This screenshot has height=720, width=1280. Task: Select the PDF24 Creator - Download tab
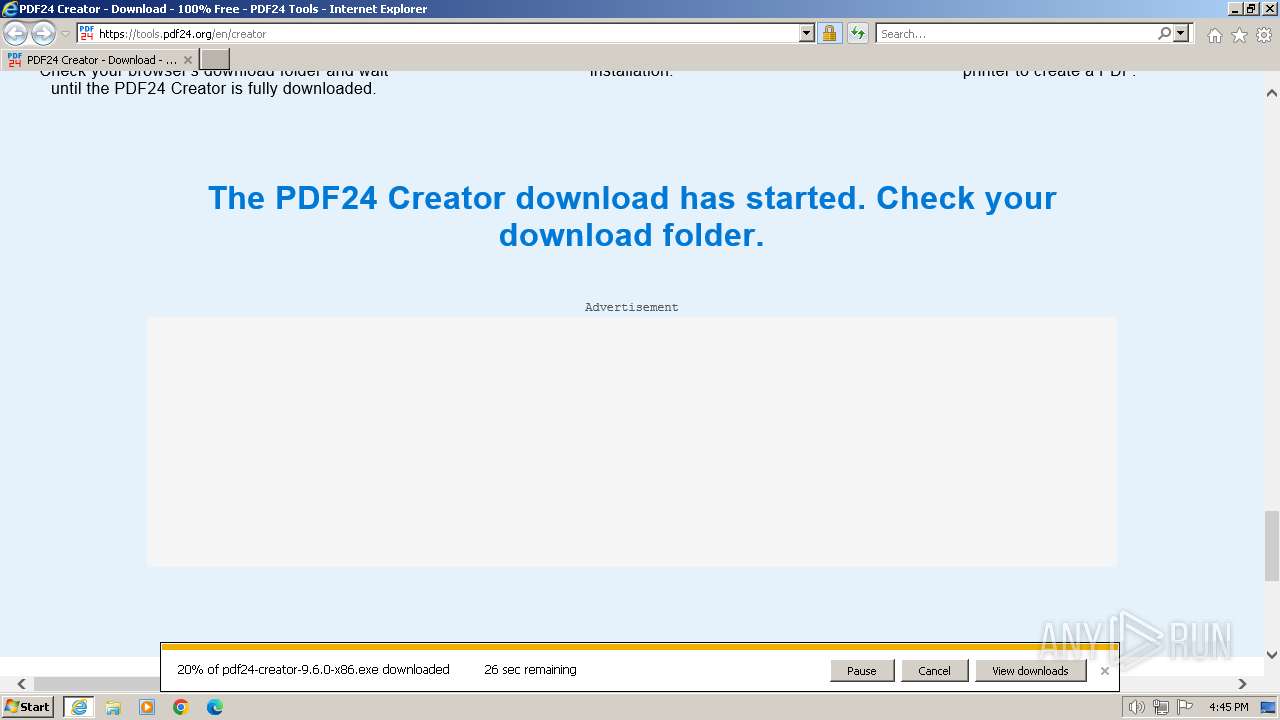click(100, 60)
